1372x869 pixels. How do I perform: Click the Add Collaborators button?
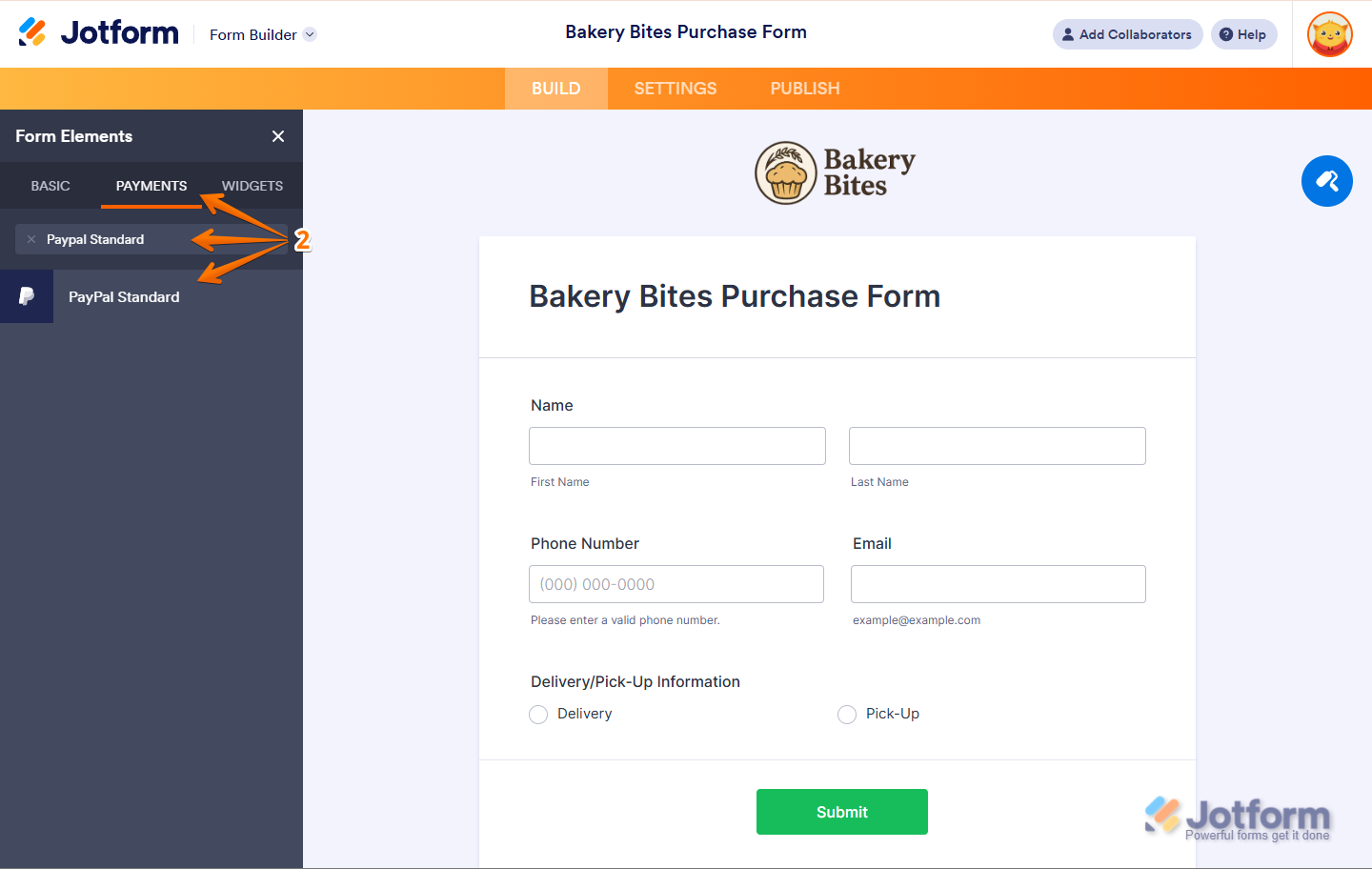coord(1127,34)
